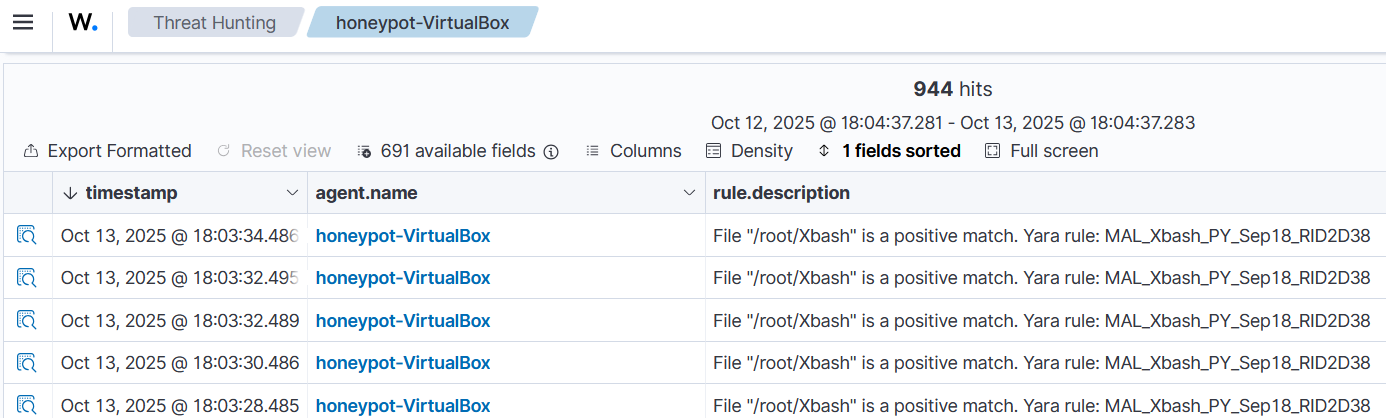
Task: Open honeypot-VirtualBox link in 18:03:34.486 row
Action: 403,236
